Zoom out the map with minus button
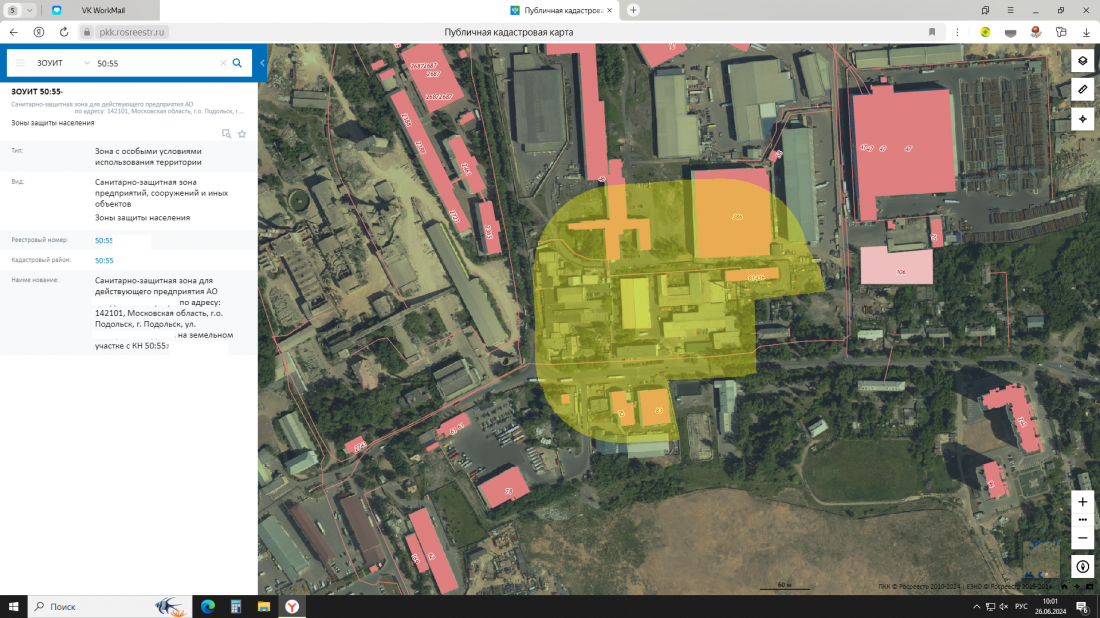Viewport: 1100px width, 618px height. (x=1082, y=538)
